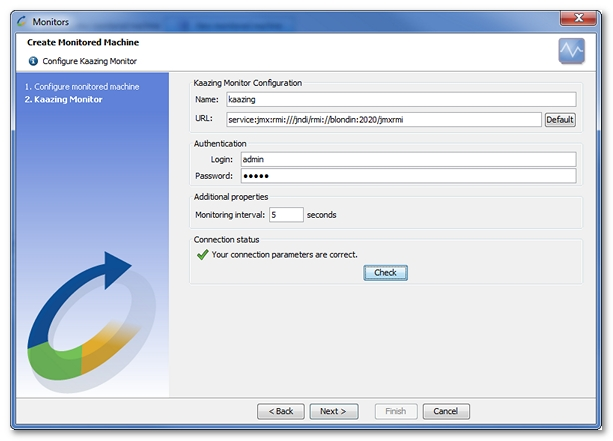Select step 1 Configure monitored machine
The width and height of the screenshot is (613, 441).
(x=82, y=87)
